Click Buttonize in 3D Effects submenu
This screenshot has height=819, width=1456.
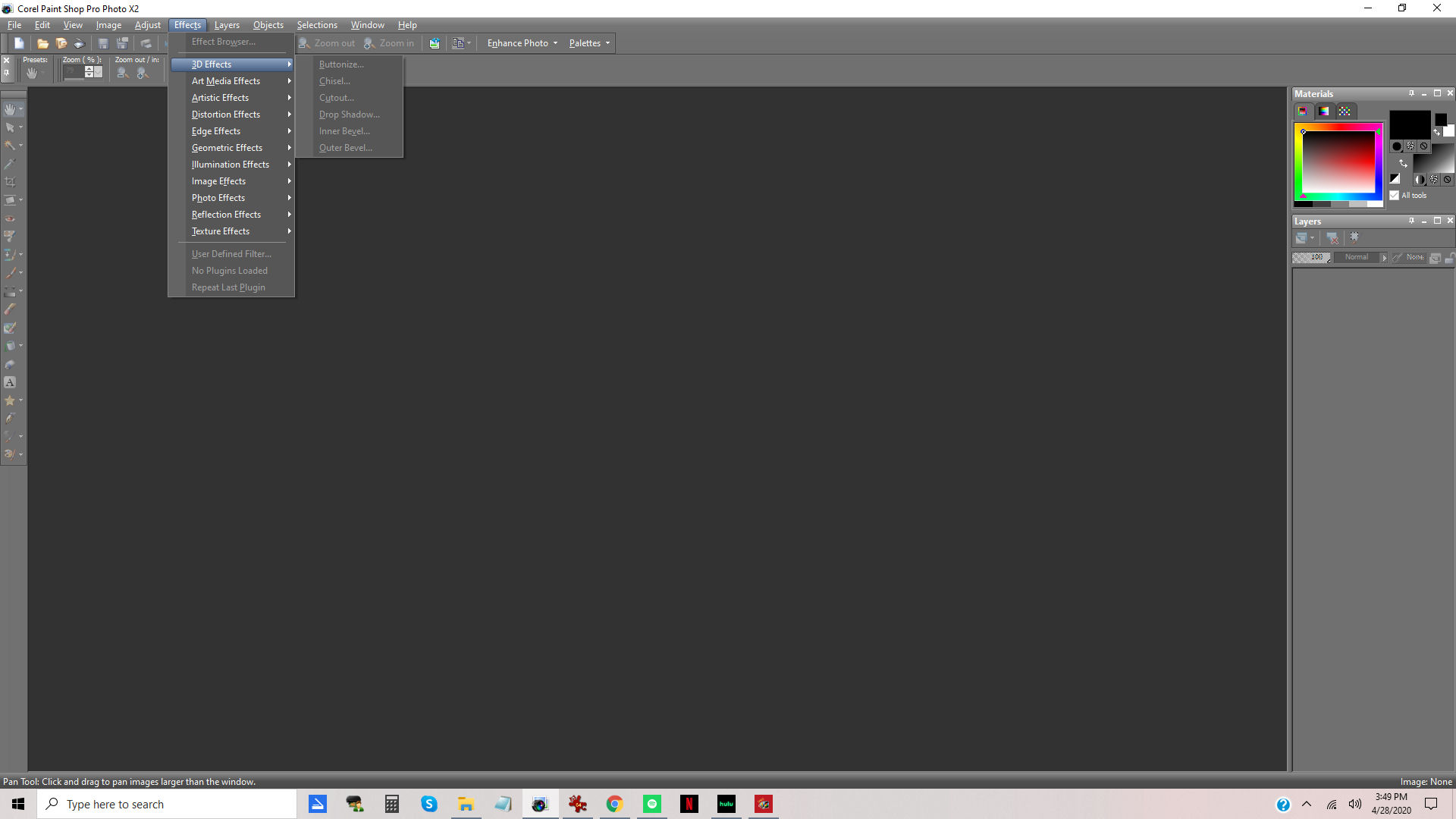[349, 64]
